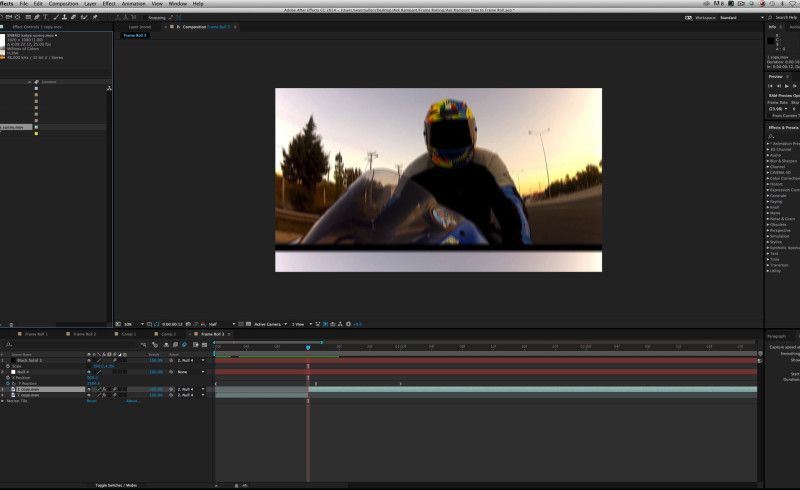The height and width of the screenshot is (490, 800).
Task: Select the Puppet Pin tool
Action: tap(95, 17)
